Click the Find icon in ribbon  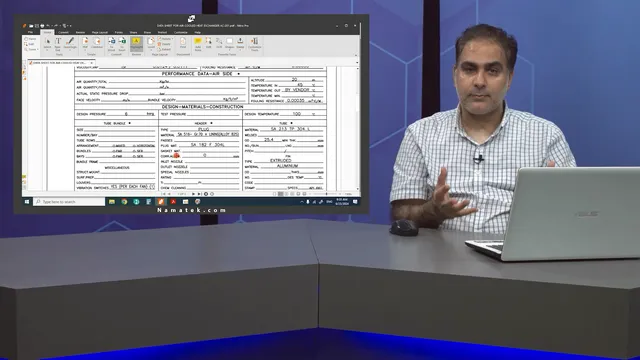[x=183, y=43]
